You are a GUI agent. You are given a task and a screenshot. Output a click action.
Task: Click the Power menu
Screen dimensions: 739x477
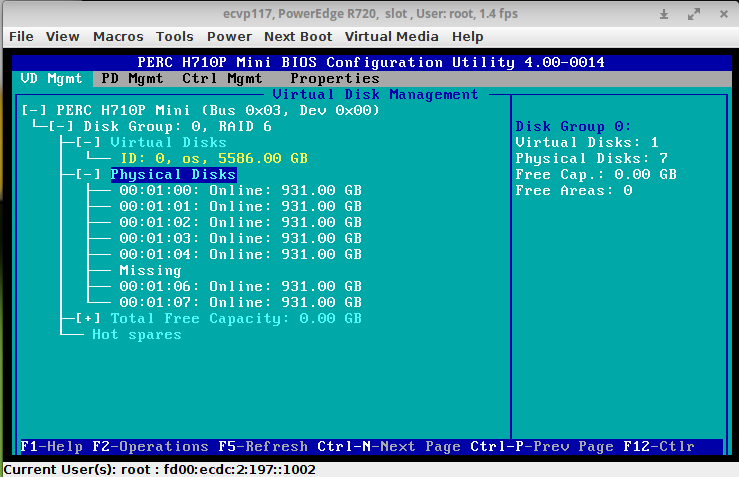click(229, 36)
